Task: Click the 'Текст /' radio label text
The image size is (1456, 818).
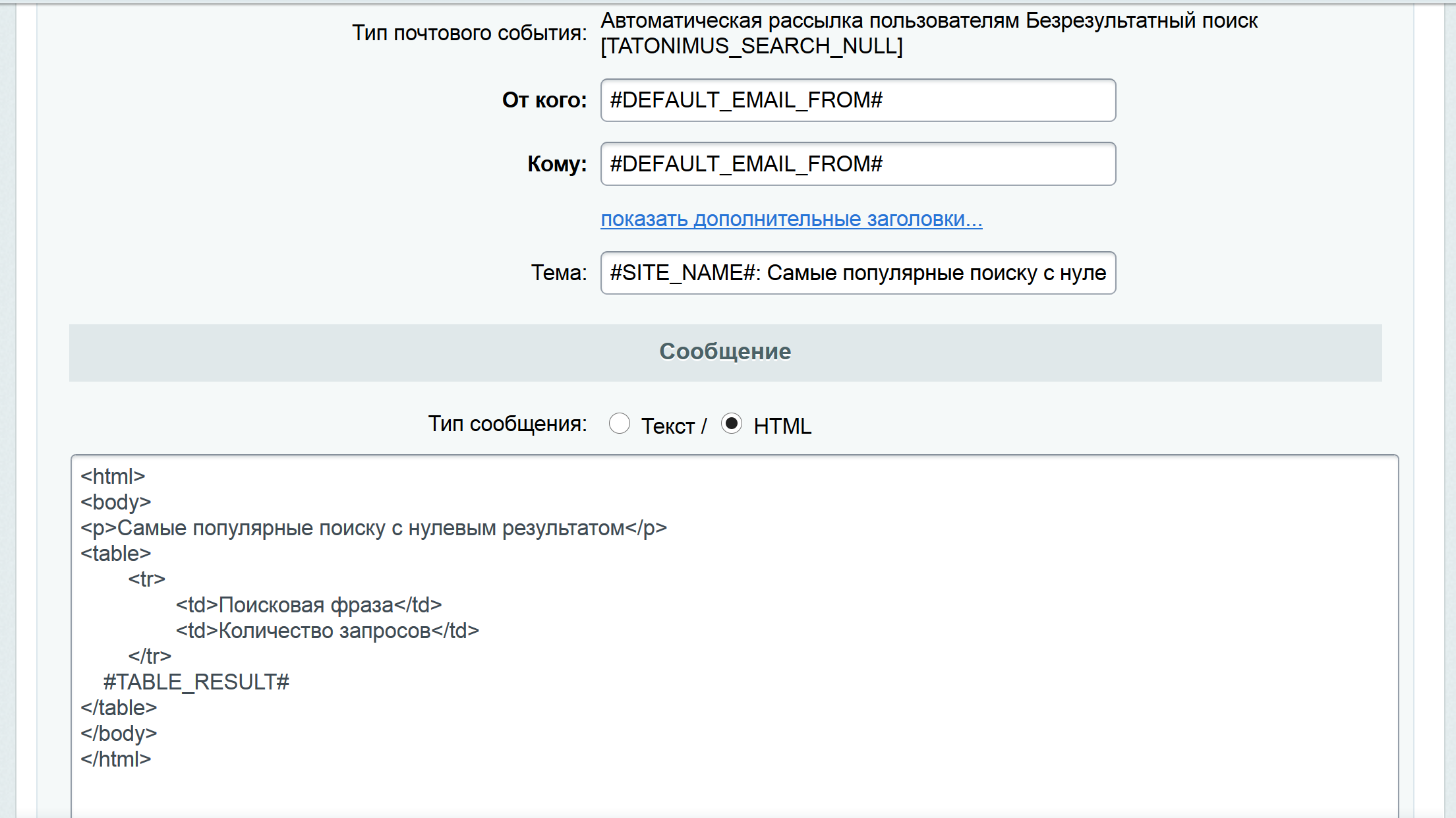Action: click(673, 426)
